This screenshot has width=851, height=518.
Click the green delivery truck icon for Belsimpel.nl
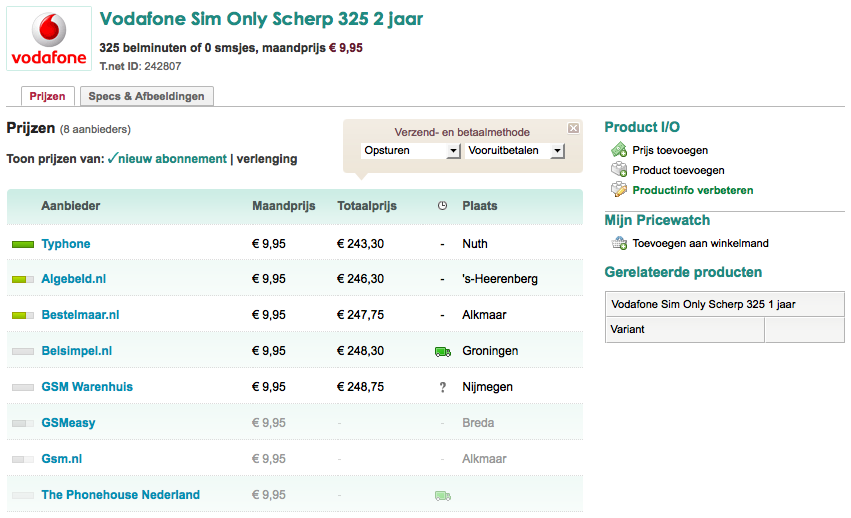(442, 351)
